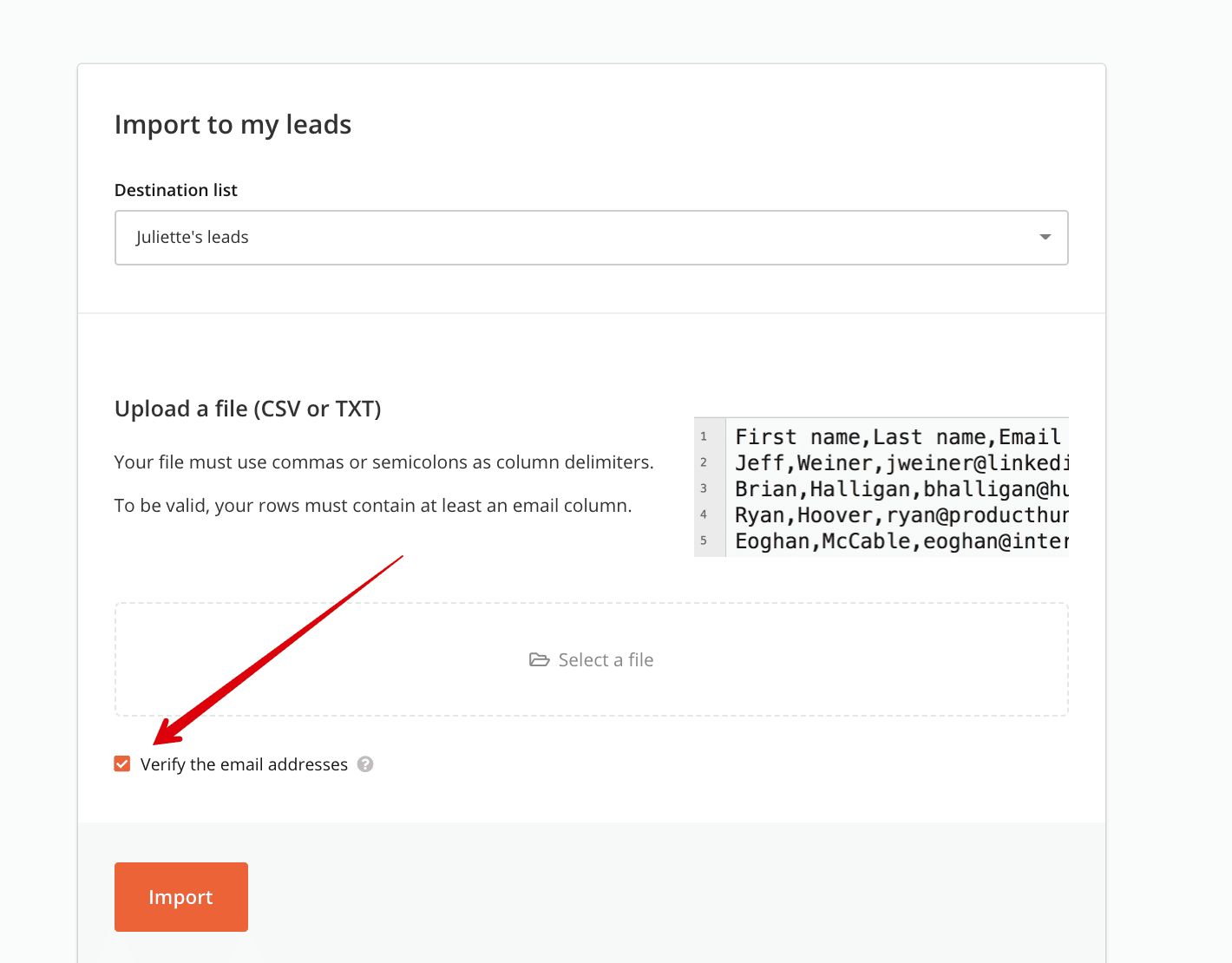1232x963 pixels.
Task: Click the 'First name,Last name,Email' example row
Action: click(898, 436)
